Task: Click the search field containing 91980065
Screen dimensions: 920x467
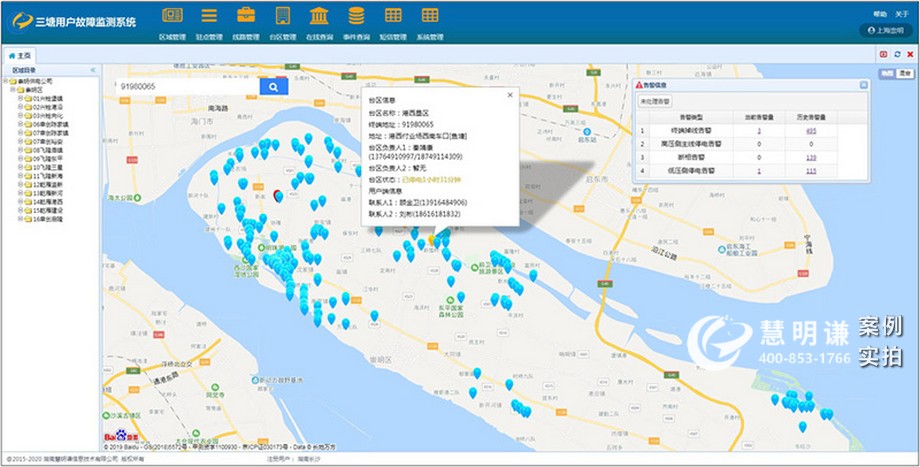Action: coord(185,87)
